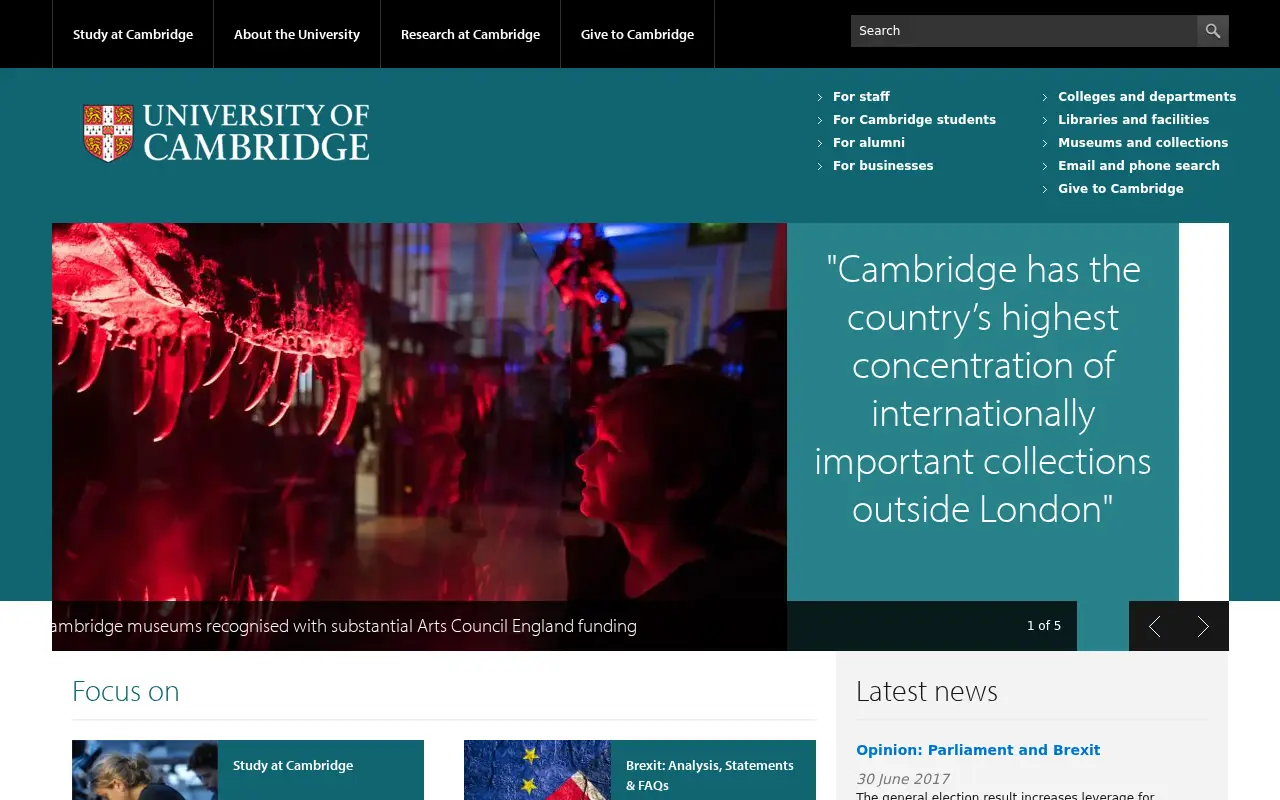Click the search magnifier icon button
The height and width of the screenshot is (800, 1280).
coord(1213,31)
